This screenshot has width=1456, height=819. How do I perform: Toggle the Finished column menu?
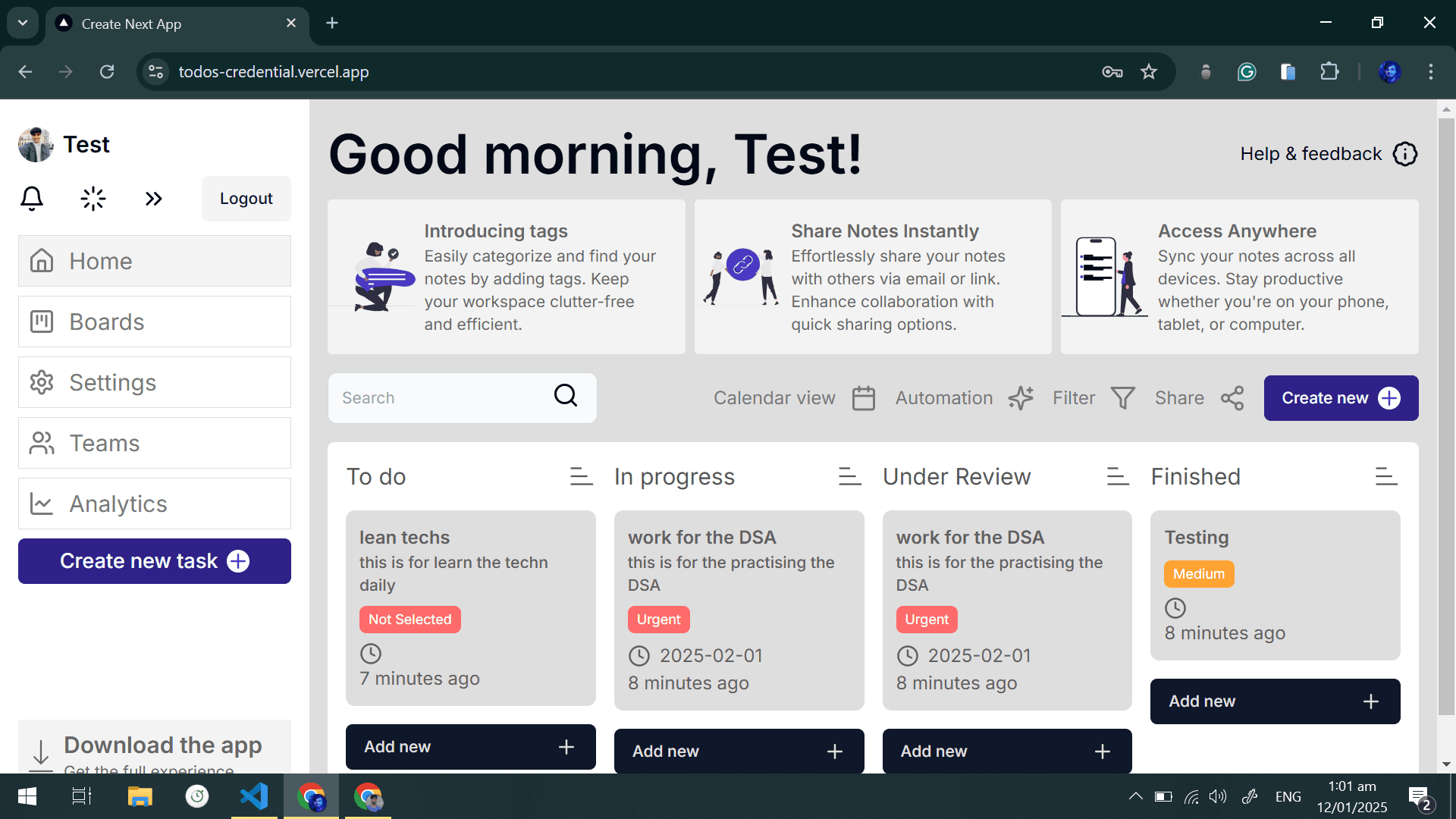[x=1384, y=476]
